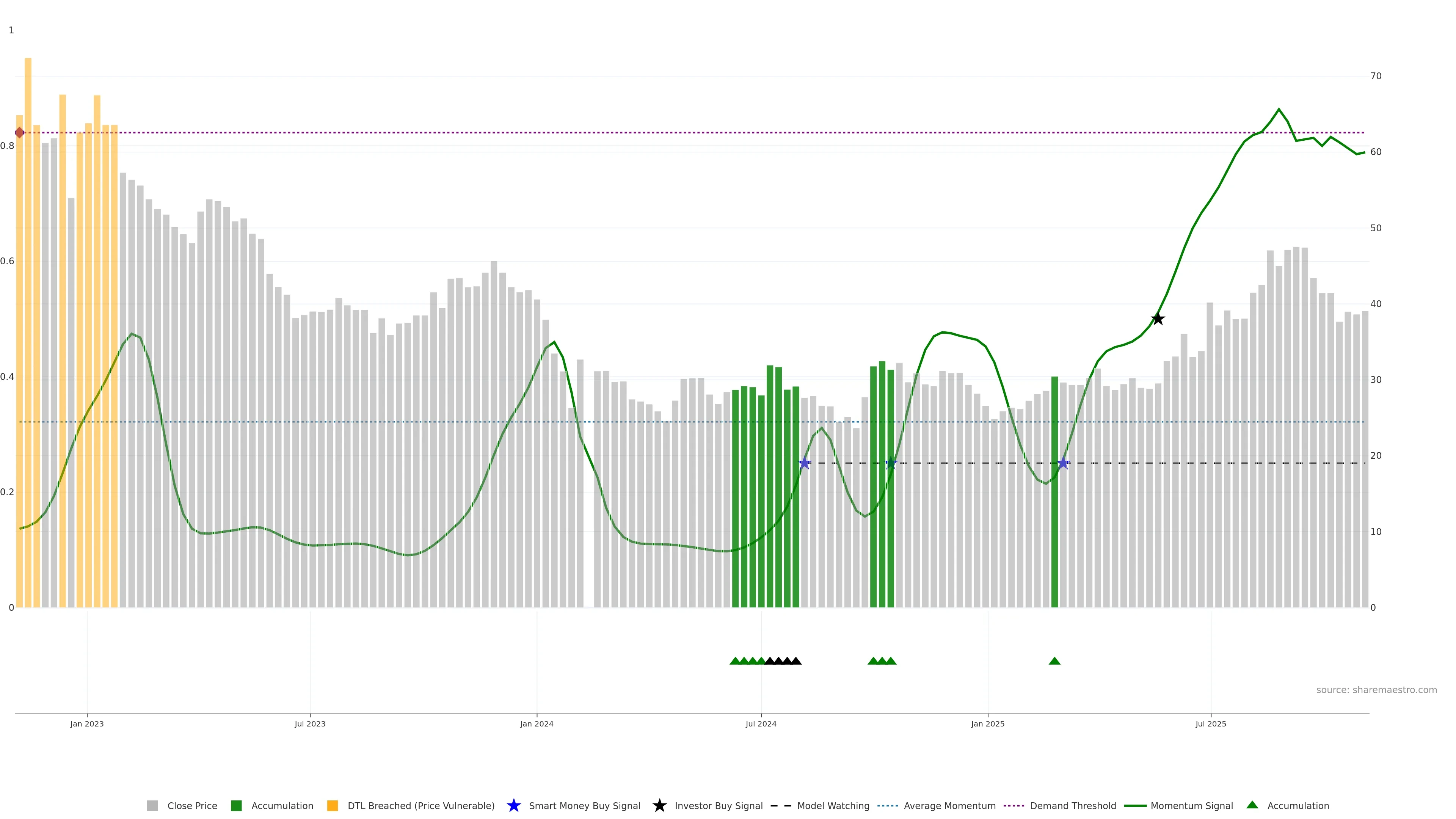The image size is (1456, 819).
Task: Click the black Investor Buy Signal star on chart
Action: pyautogui.click(x=1158, y=319)
